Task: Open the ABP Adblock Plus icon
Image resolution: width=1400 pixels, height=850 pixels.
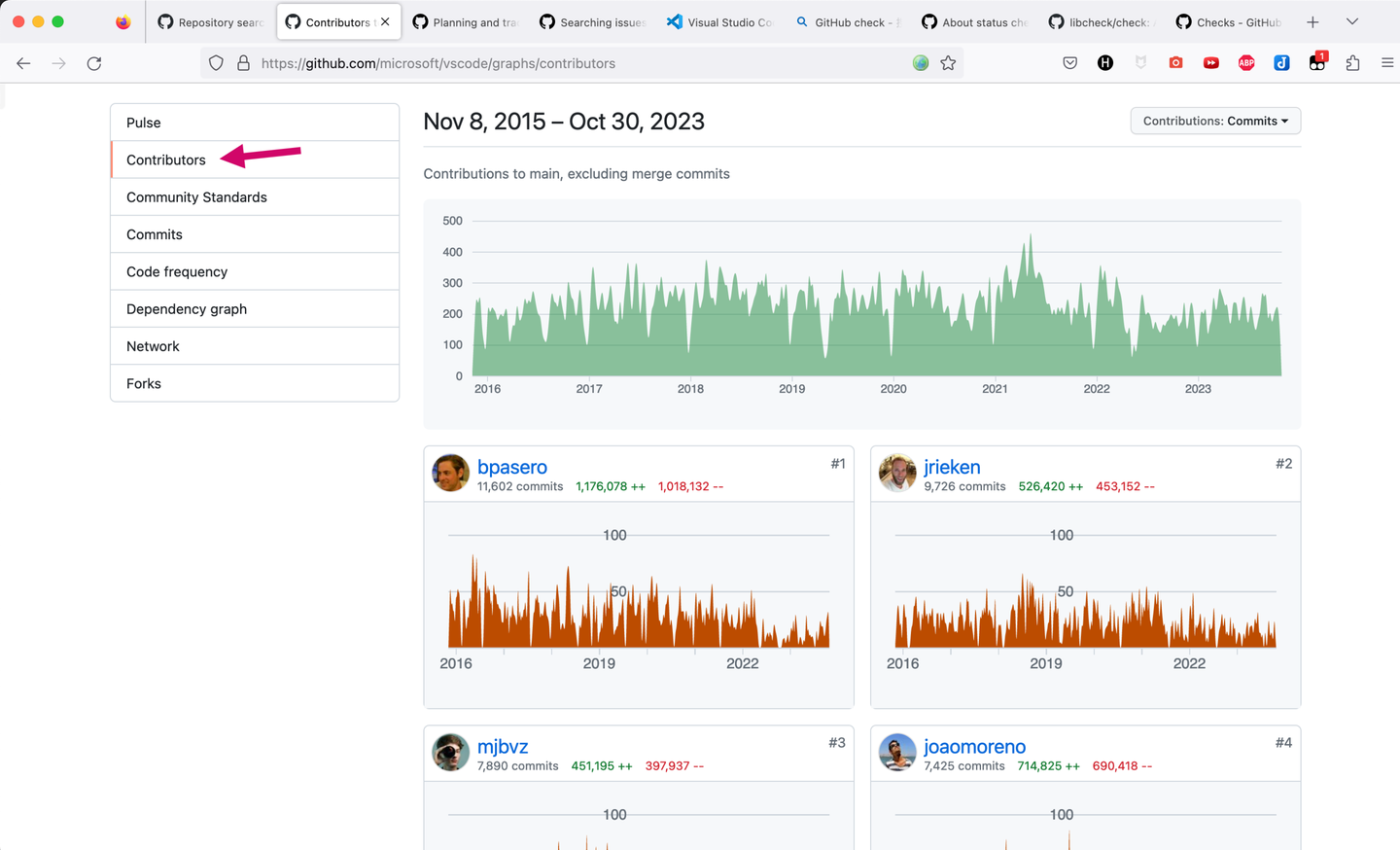Action: (x=1246, y=63)
